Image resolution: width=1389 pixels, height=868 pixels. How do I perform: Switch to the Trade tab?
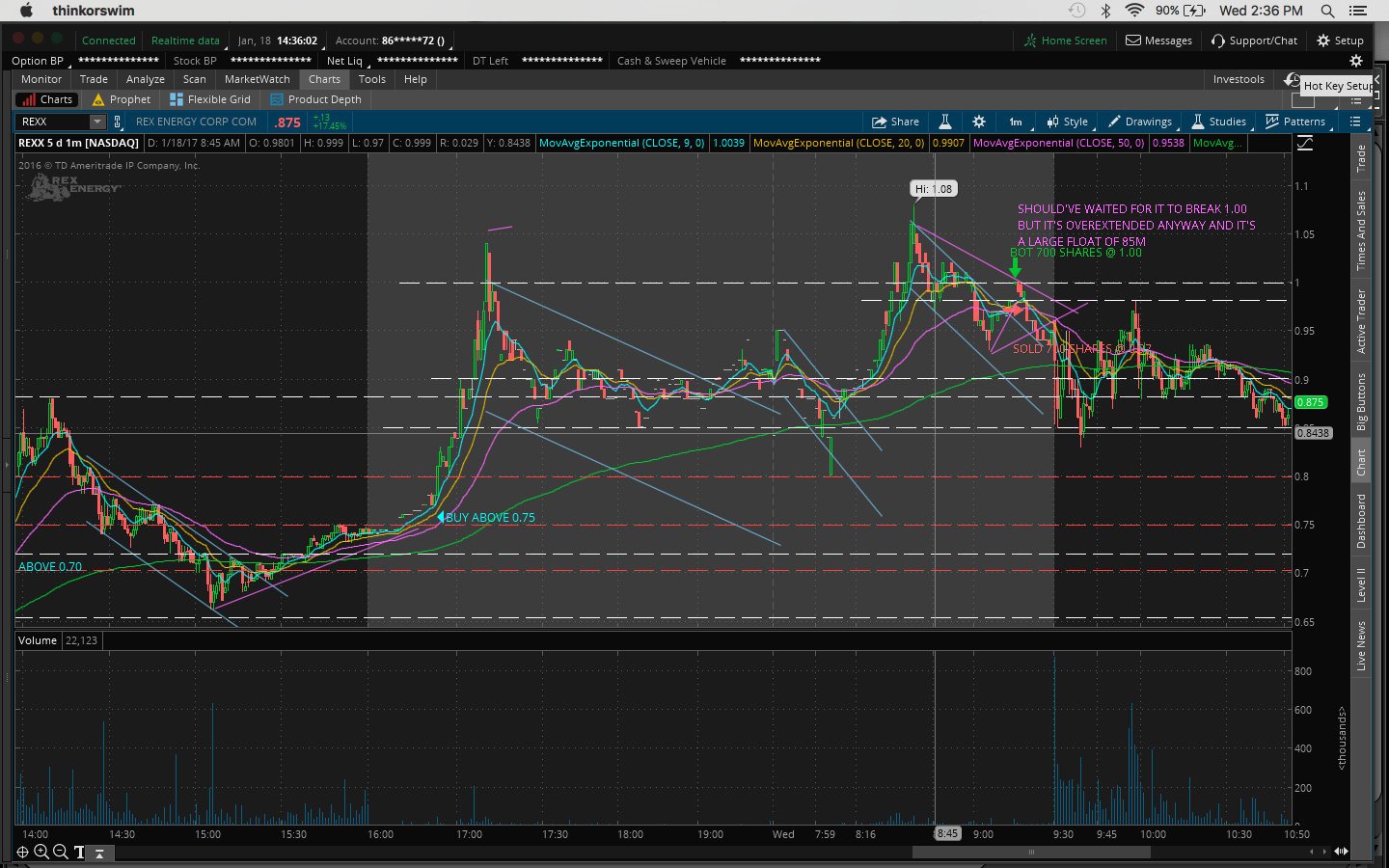94,79
